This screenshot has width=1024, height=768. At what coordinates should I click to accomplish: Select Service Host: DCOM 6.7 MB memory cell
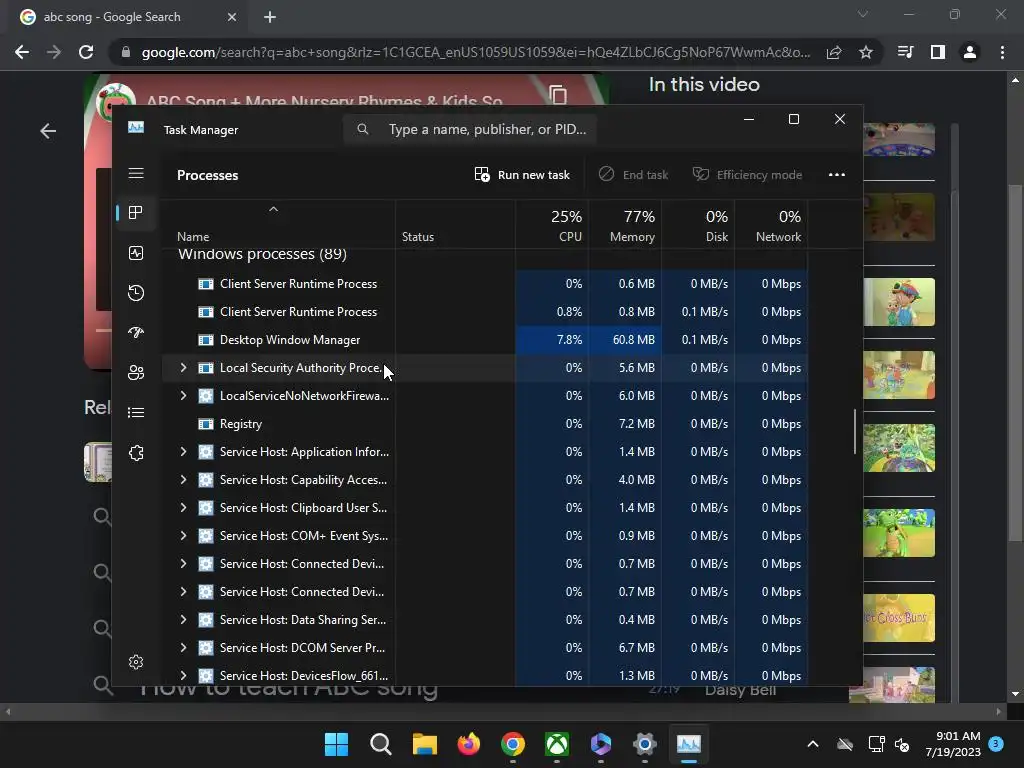pyautogui.click(x=625, y=648)
